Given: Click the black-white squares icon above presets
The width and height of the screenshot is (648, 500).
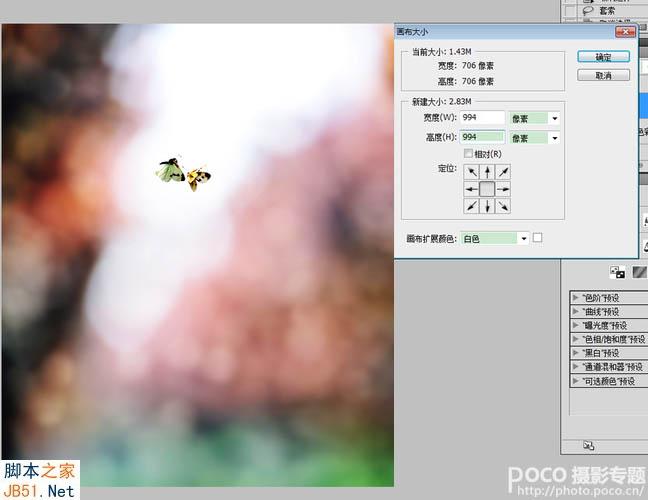Looking at the screenshot, I should 617,272.
